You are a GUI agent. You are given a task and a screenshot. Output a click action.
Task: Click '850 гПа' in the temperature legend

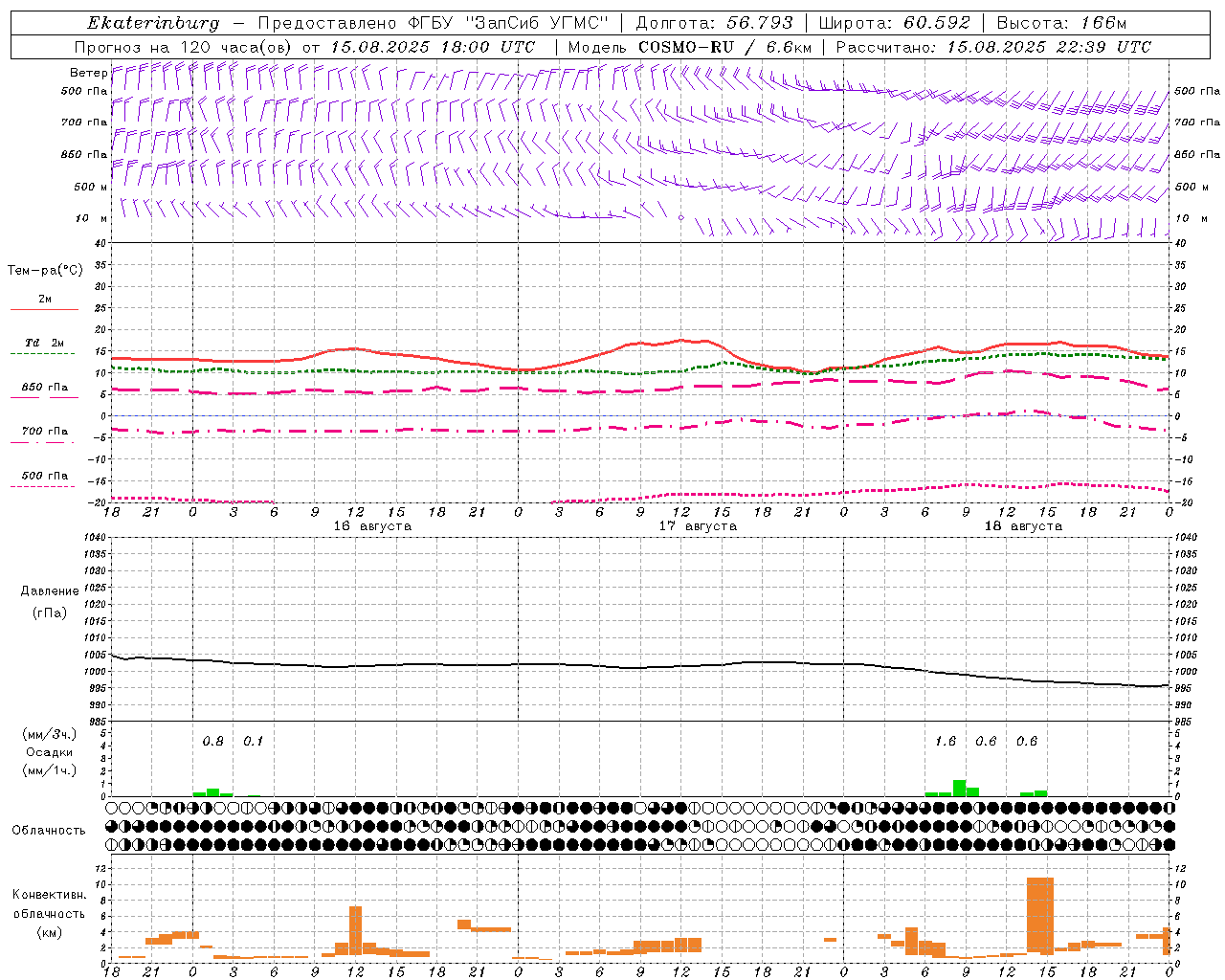[45, 388]
